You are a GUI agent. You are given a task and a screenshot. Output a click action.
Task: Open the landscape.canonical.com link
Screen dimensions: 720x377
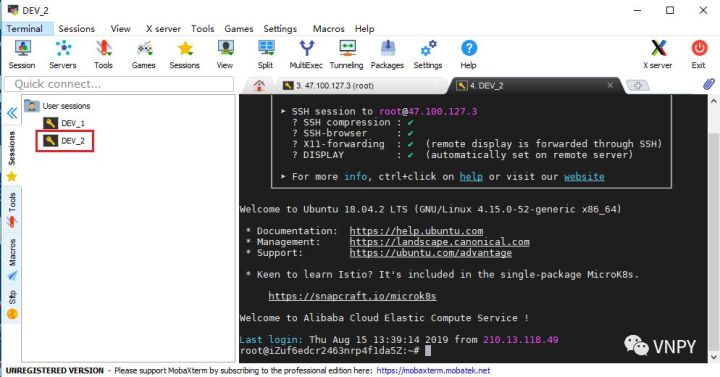pos(439,242)
